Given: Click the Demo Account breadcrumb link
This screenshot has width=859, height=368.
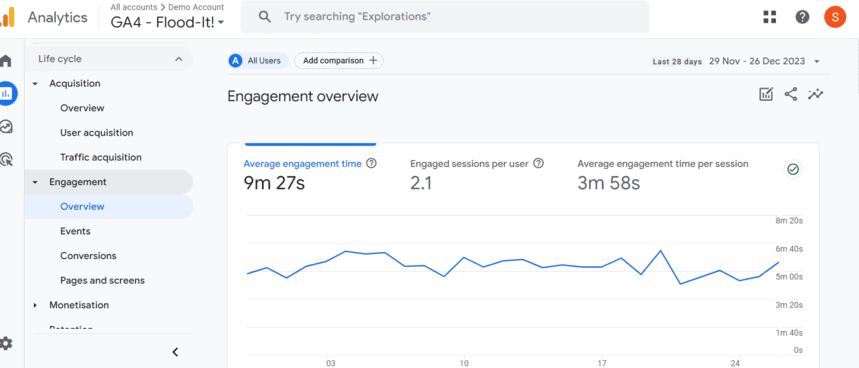Looking at the screenshot, I should click(196, 7).
